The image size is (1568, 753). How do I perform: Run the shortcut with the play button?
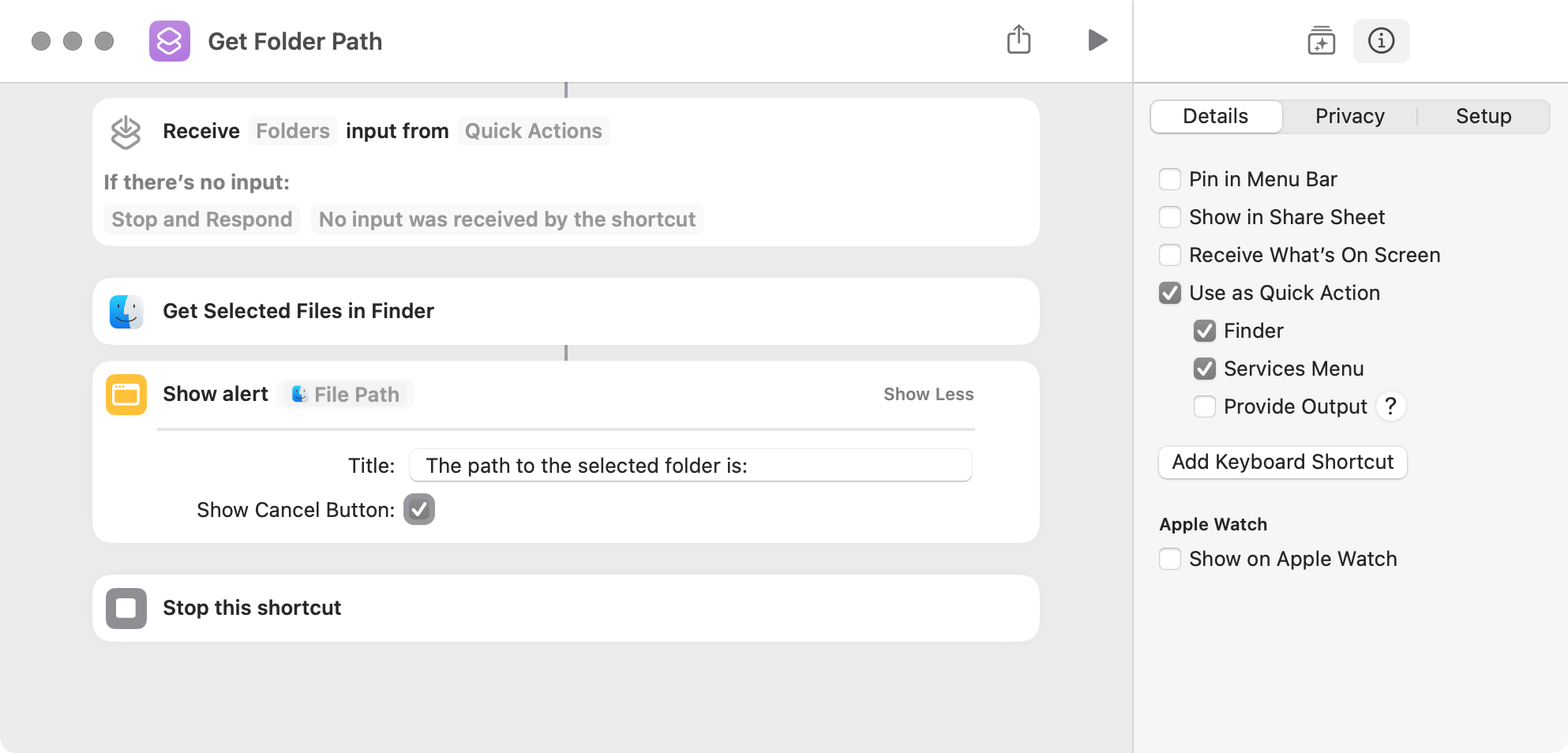1097,40
